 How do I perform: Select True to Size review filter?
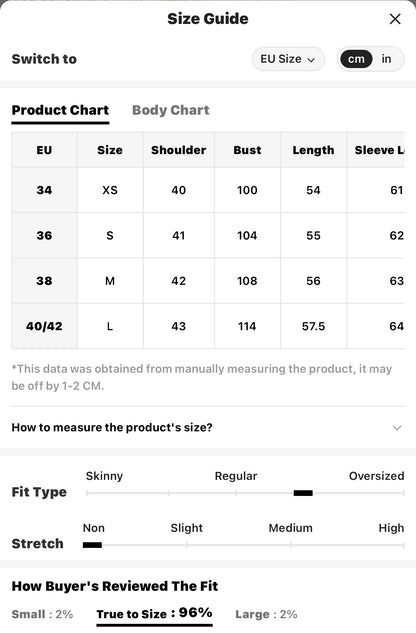[154, 614]
